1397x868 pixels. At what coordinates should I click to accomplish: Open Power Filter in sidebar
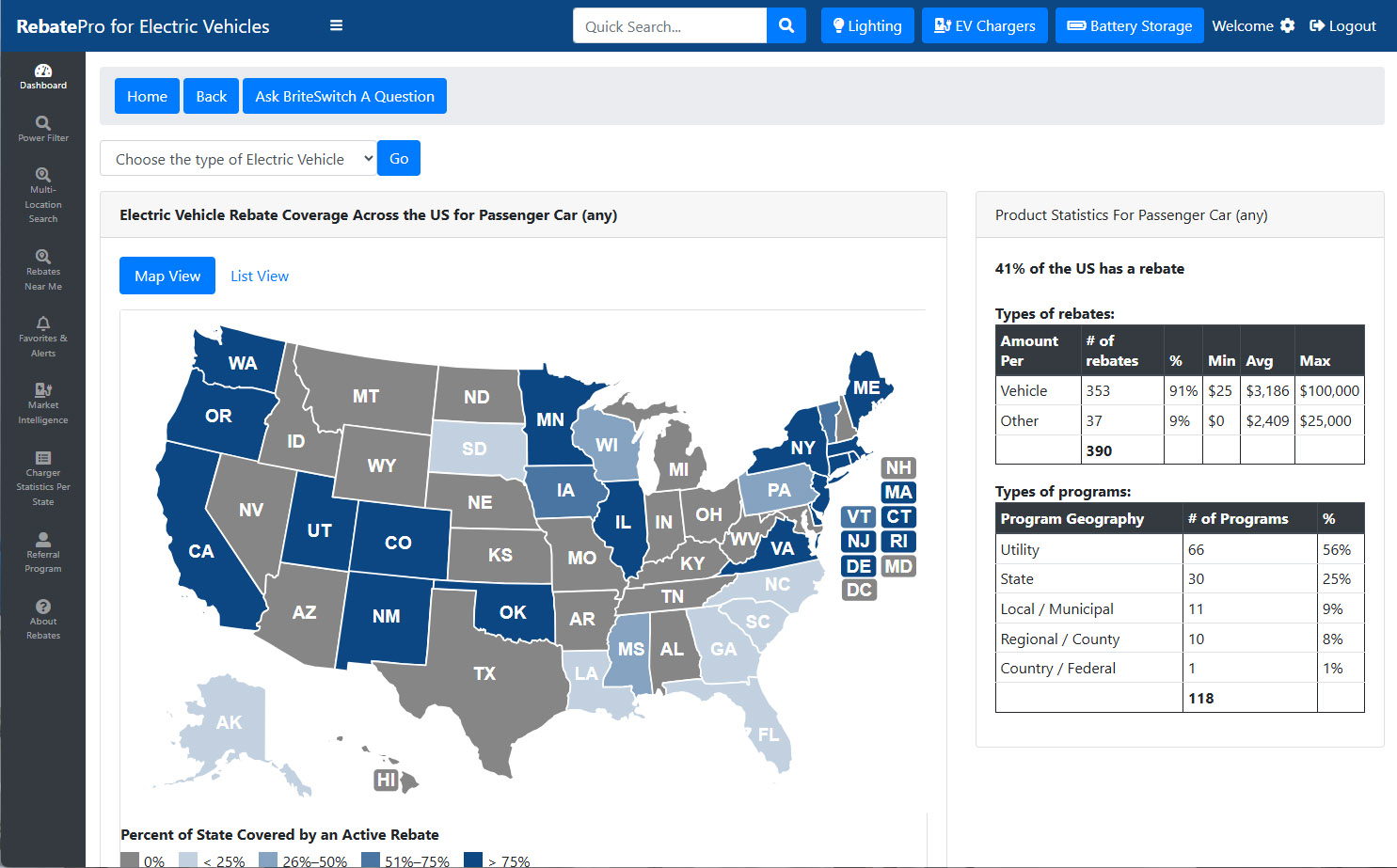tap(42, 129)
